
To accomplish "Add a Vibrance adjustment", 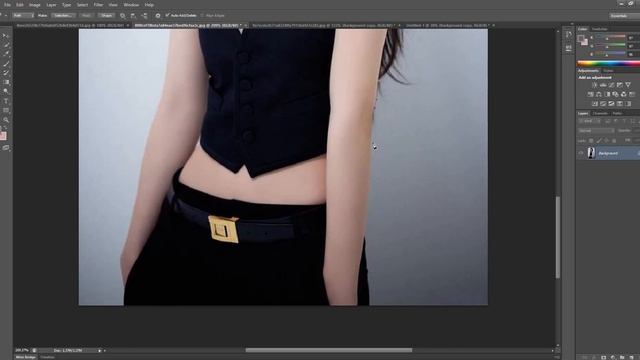I will click(x=628, y=85).
